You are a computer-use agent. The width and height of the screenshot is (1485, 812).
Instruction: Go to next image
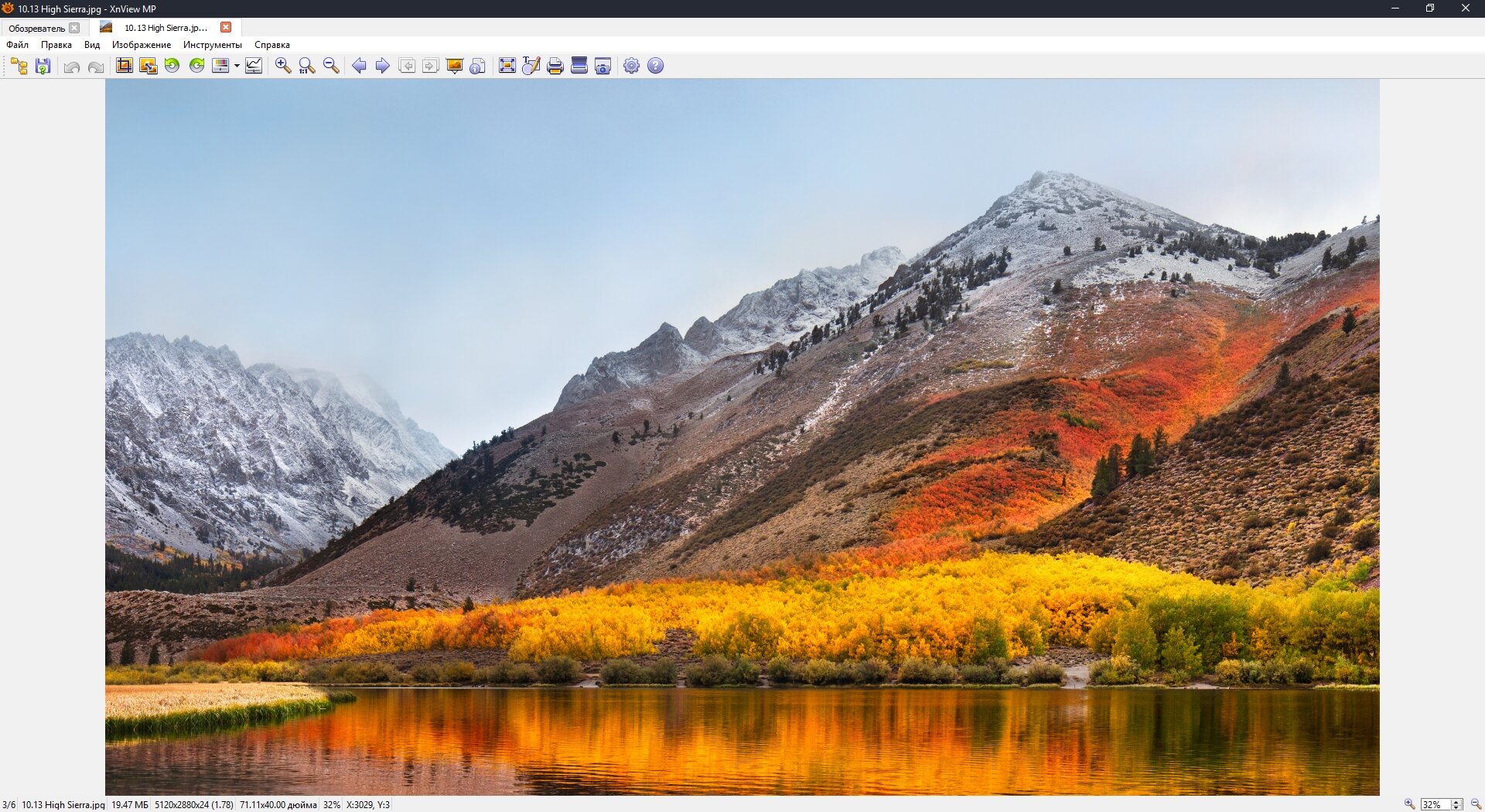pos(382,66)
